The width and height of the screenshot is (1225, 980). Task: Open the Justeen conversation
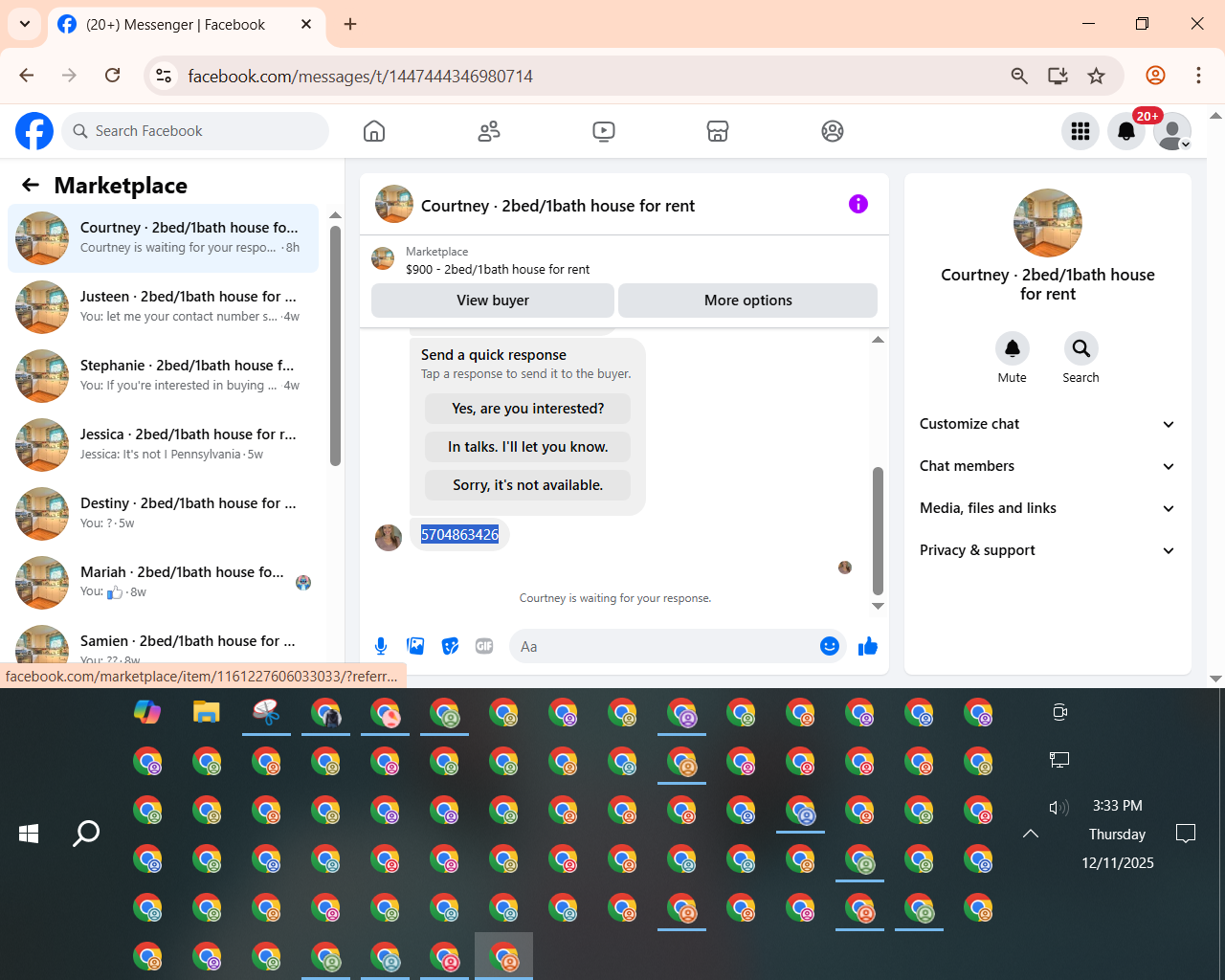164,307
